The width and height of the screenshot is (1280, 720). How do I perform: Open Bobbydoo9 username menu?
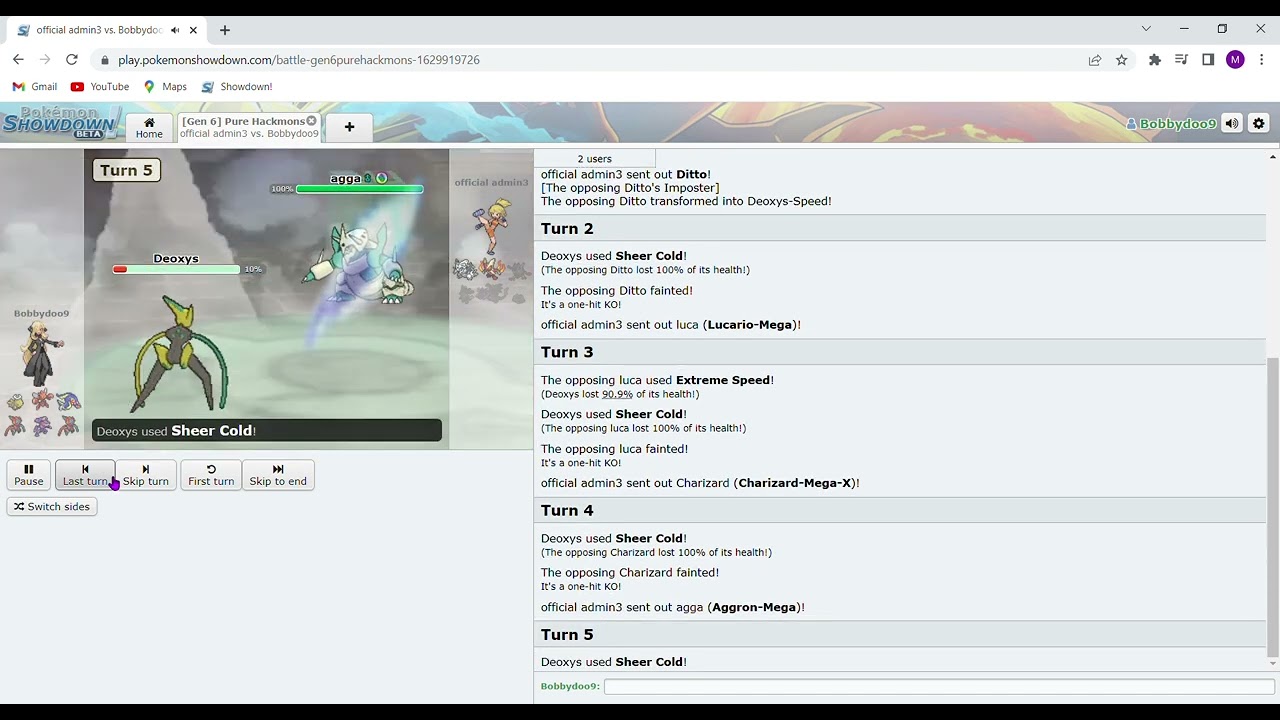point(1171,124)
